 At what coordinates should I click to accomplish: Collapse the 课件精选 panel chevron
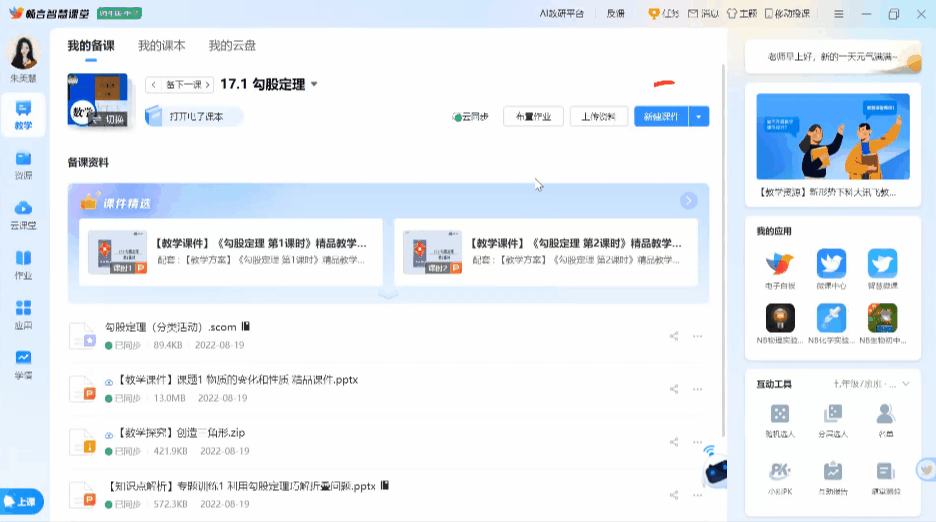tap(388, 296)
